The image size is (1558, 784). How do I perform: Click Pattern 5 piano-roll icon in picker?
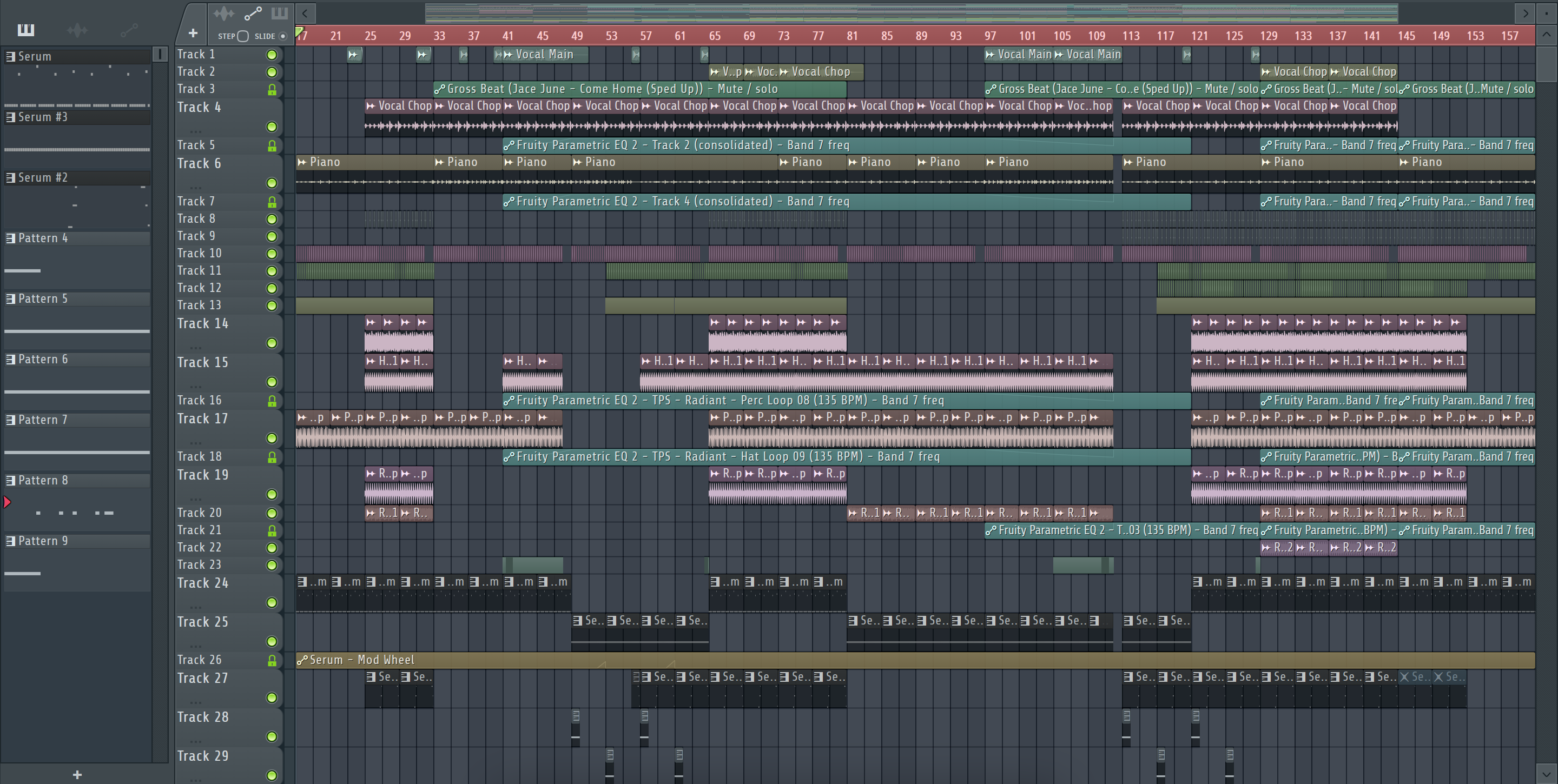[10, 298]
